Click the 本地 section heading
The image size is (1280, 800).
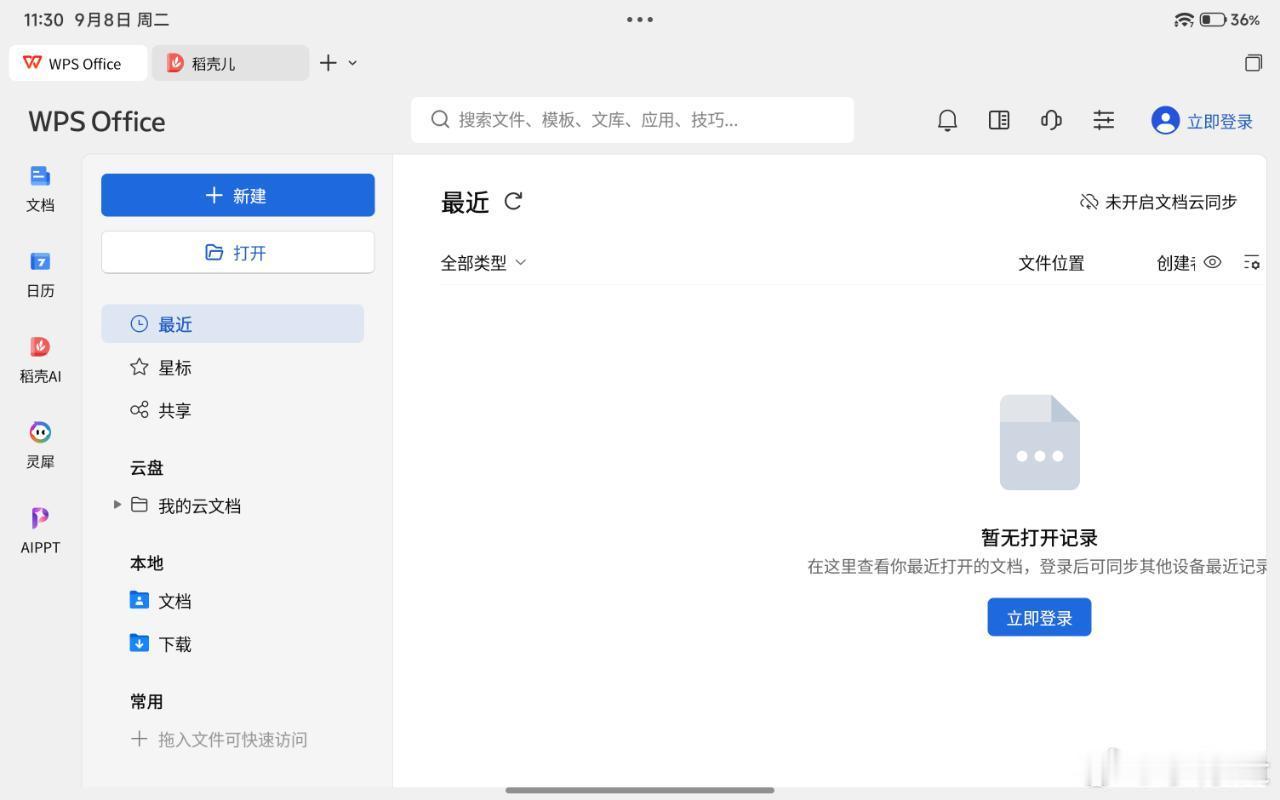point(146,563)
